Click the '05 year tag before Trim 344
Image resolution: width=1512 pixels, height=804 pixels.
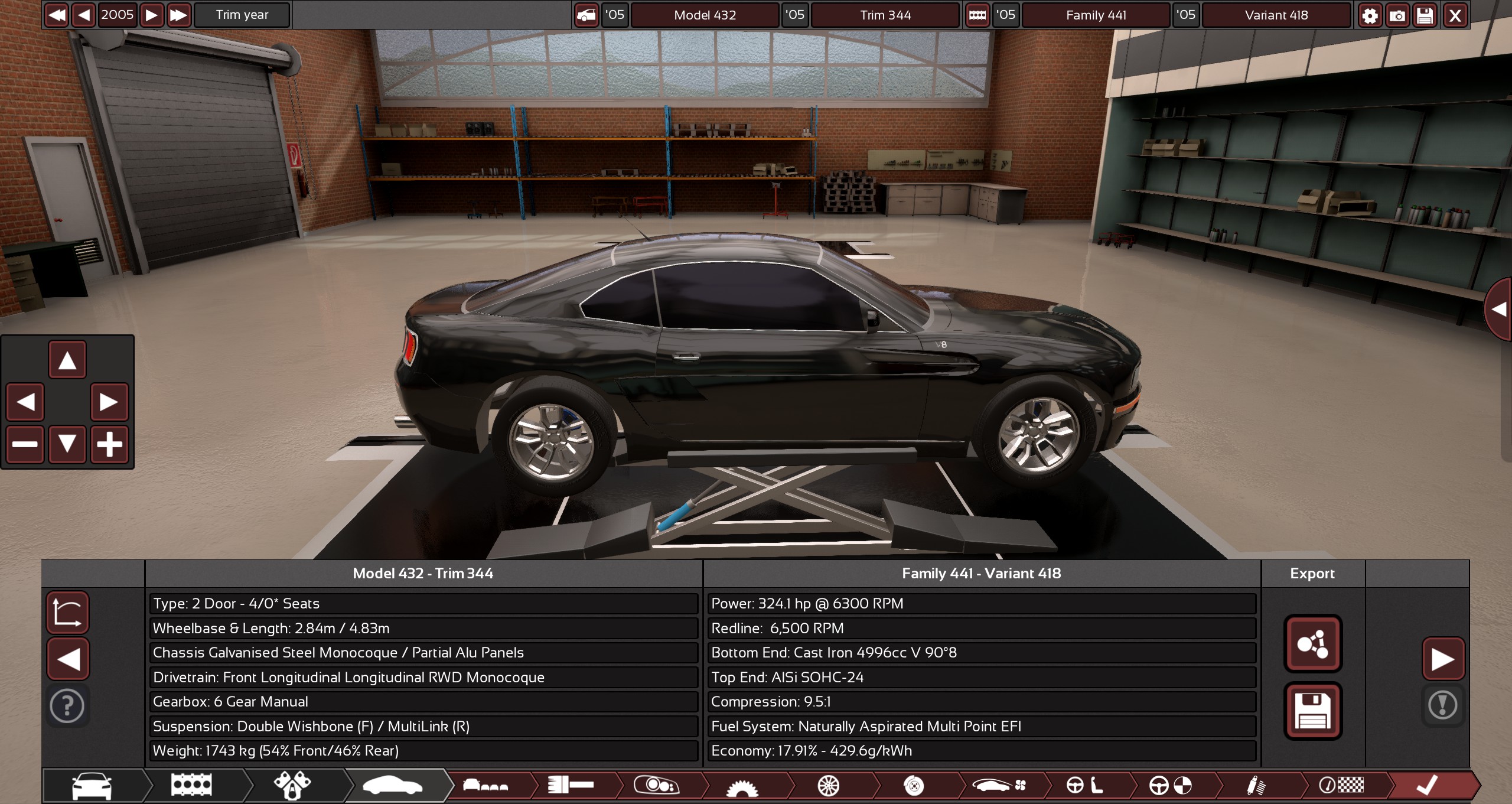[x=795, y=15]
